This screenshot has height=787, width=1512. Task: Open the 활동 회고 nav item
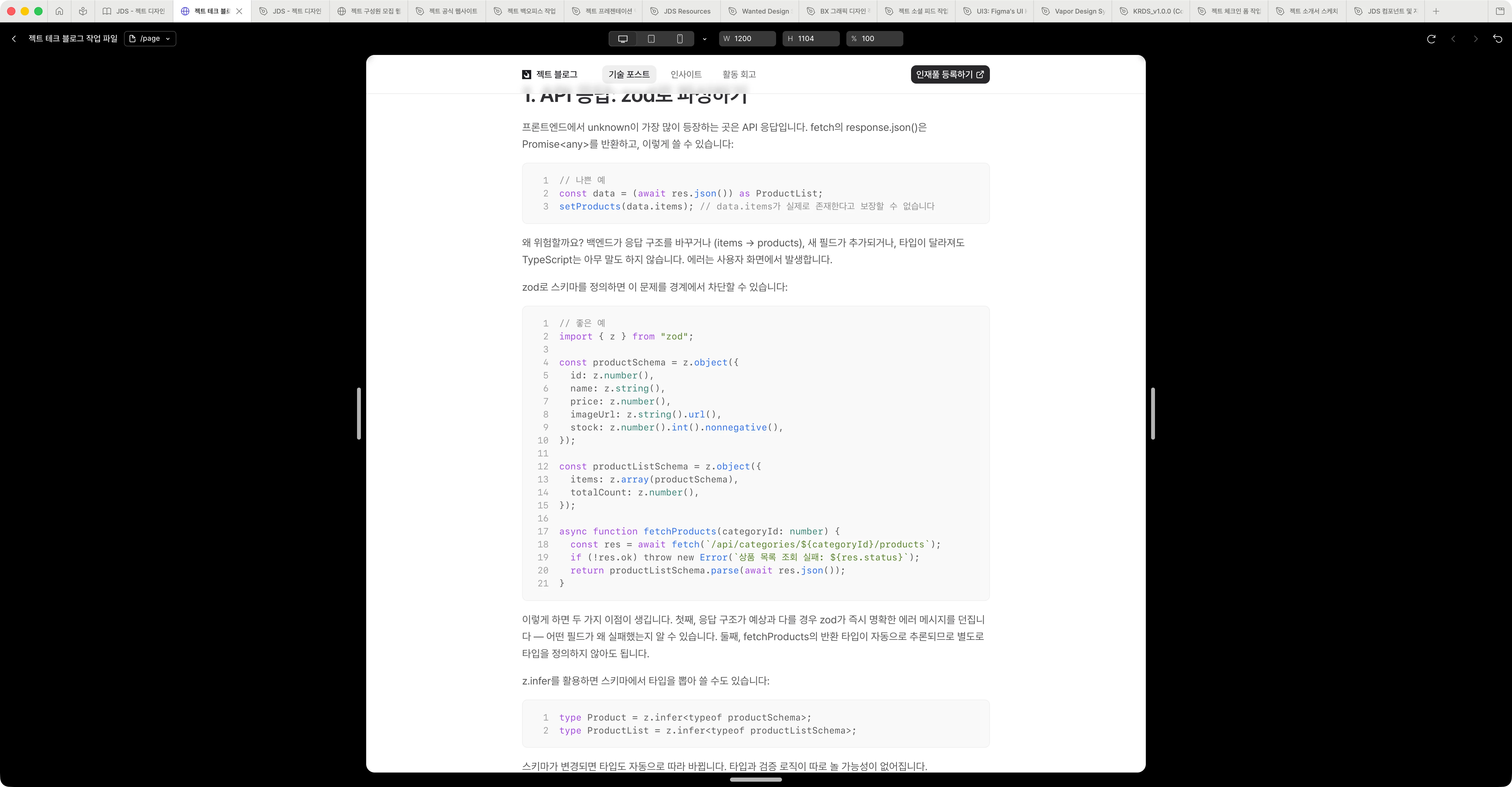click(x=739, y=74)
